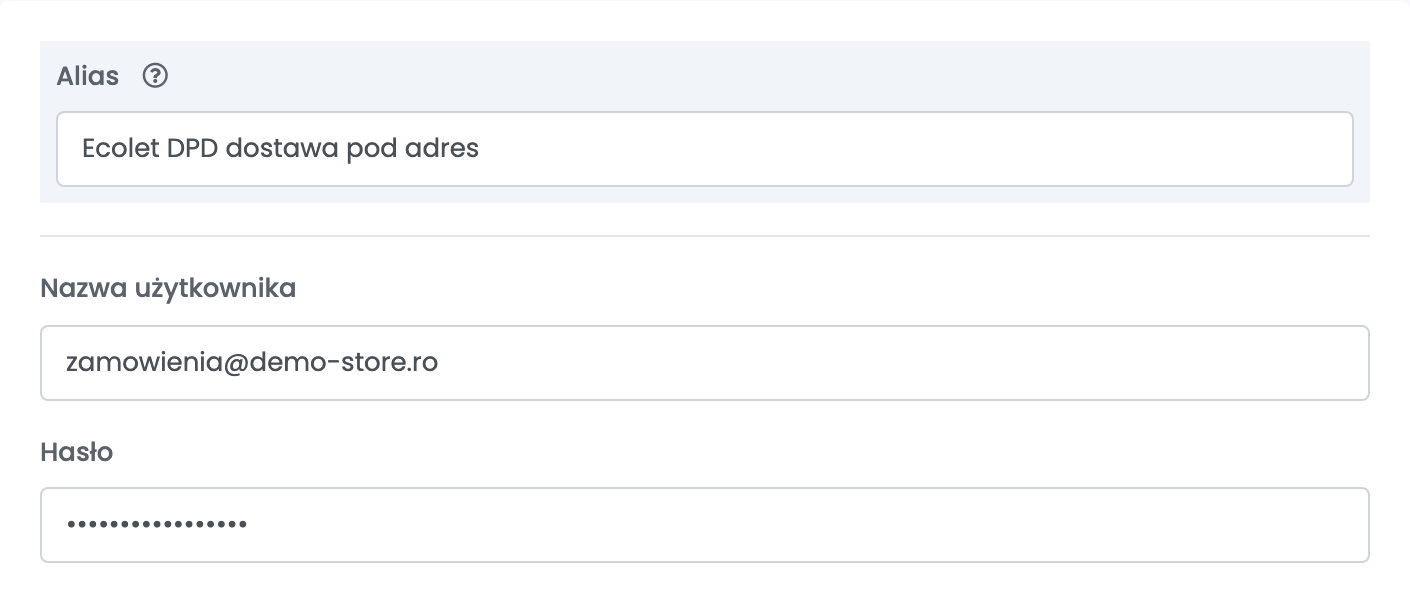Image resolution: width=1410 pixels, height=600 pixels.
Task: Click the Nazwa użytkownika label
Action: pos(168,289)
